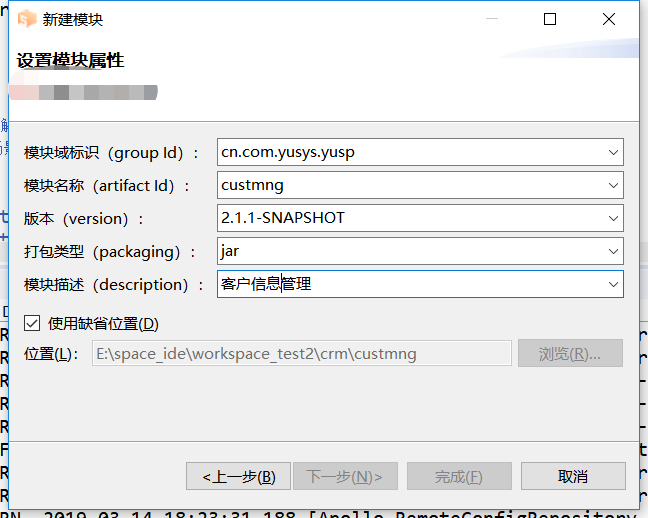Maximize the 新建模块 dialog window
648x518 pixels.
coord(550,19)
